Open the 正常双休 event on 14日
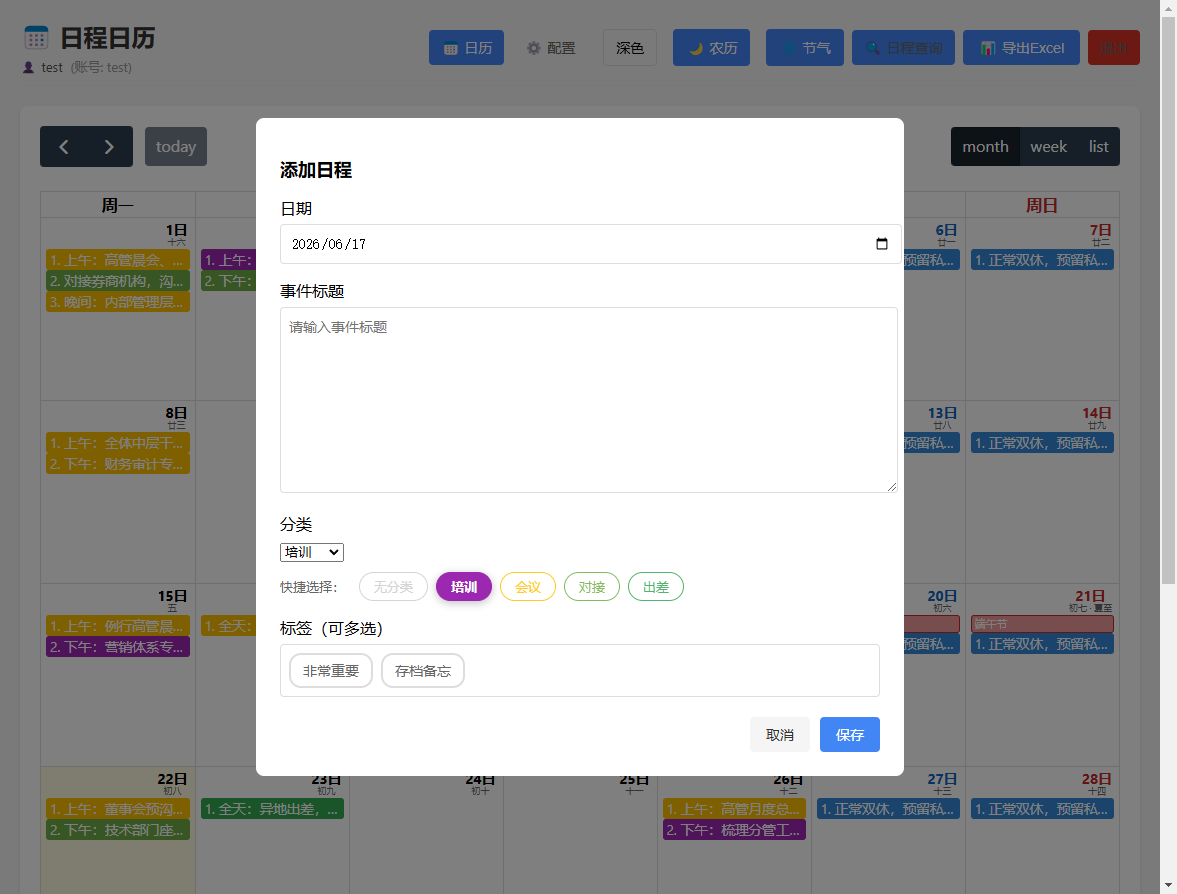 (1042, 443)
